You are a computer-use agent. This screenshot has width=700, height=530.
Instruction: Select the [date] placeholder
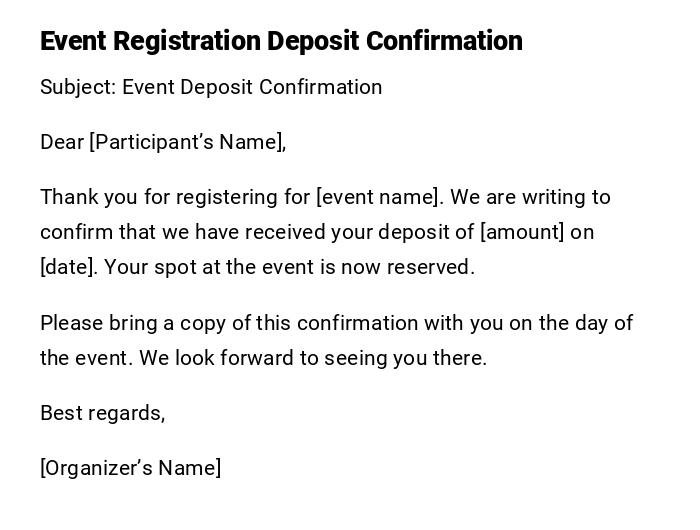click(68, 267)
